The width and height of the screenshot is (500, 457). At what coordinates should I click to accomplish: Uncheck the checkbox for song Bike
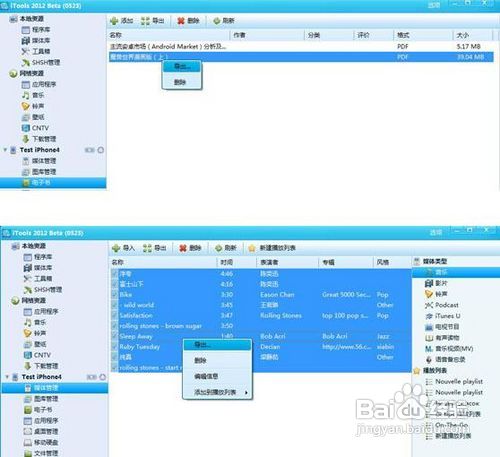pyautogui.click(x=115, y=295)
